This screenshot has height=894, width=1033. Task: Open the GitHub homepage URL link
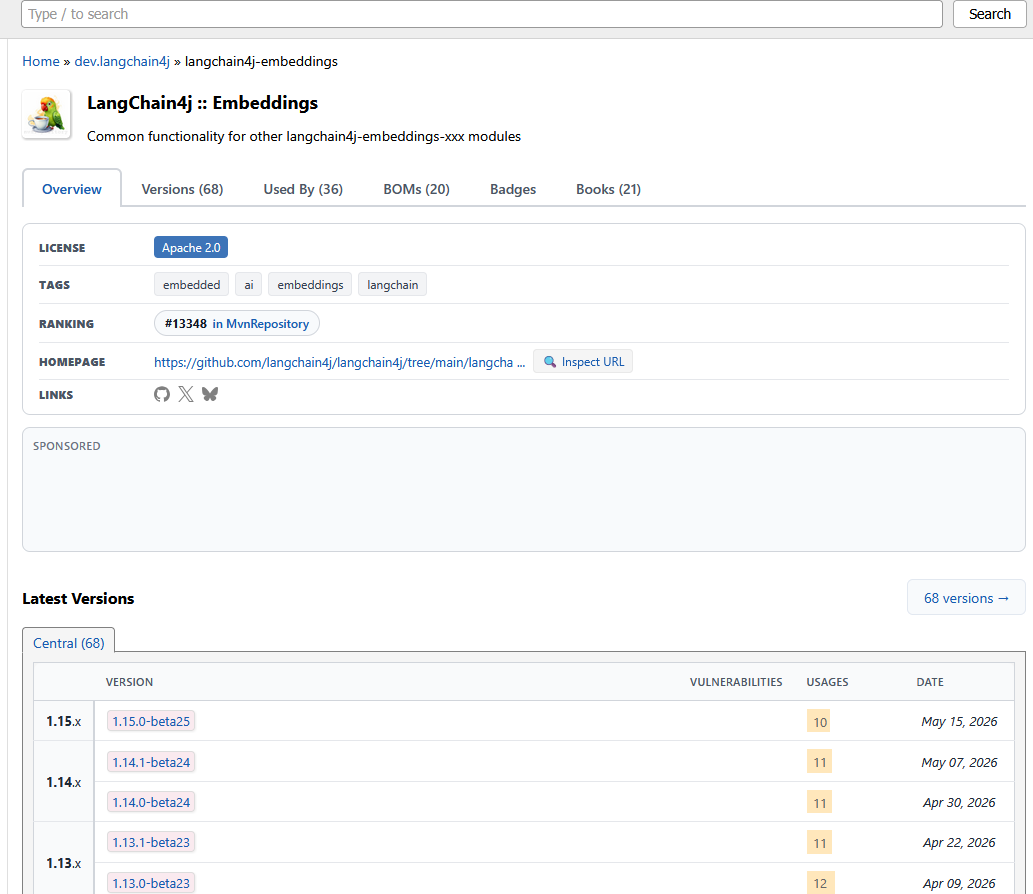339,362
